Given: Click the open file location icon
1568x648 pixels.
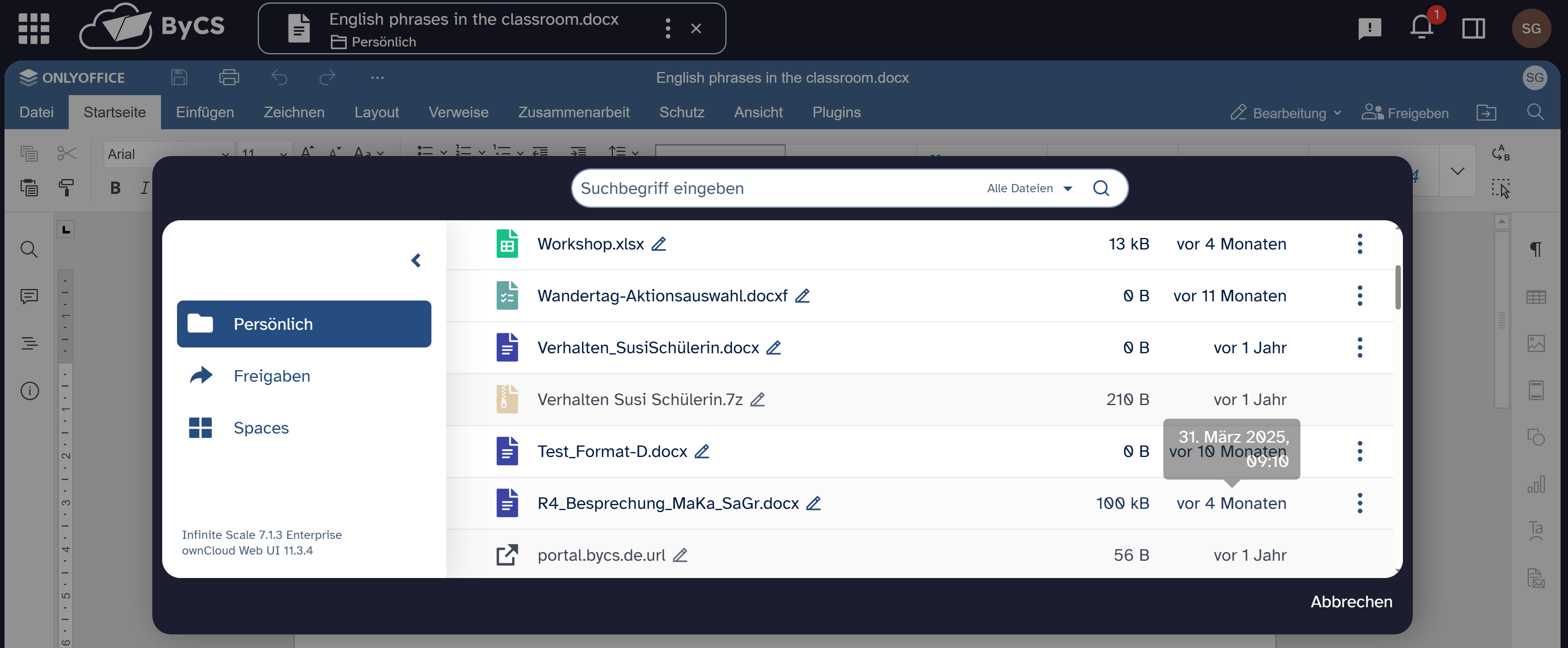Looking at the screenshot, I should tap(1486, 113).
